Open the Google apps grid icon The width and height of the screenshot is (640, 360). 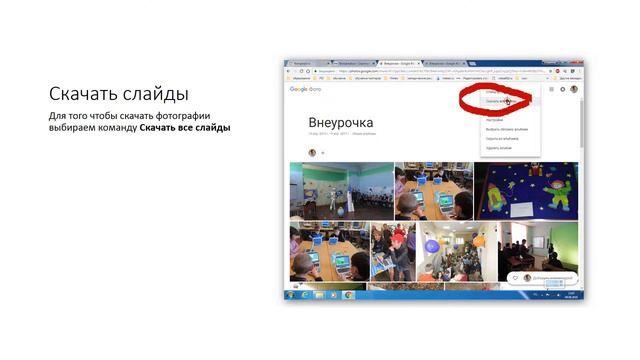click(x=551, y=89)
